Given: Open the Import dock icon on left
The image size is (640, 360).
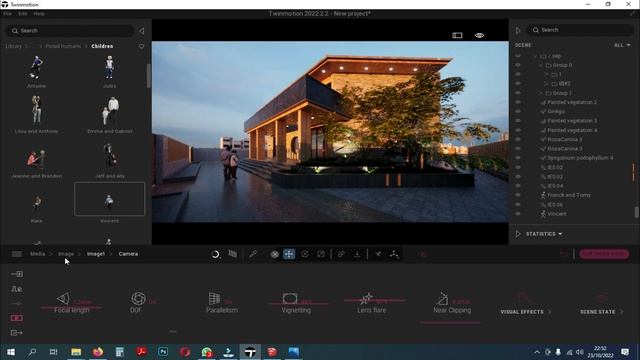Looking at the screenshot, I should point(17,274).
